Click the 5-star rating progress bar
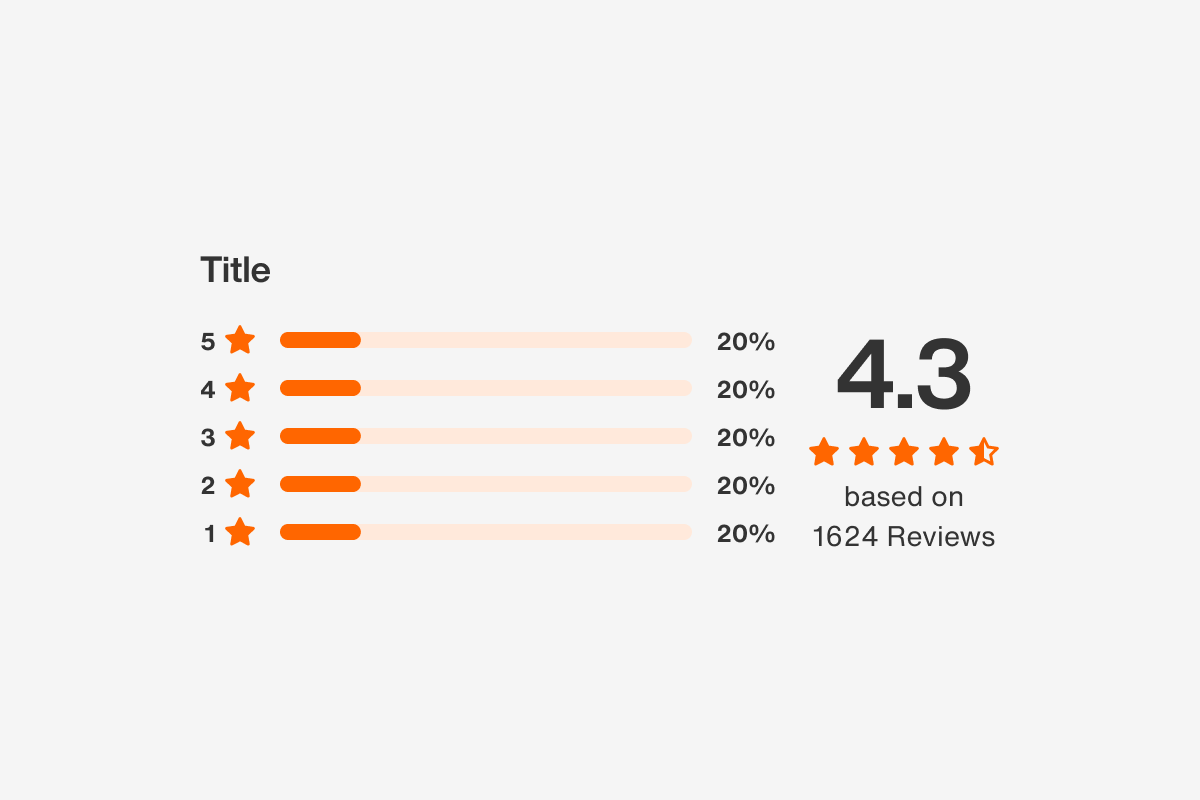Viewport: 1200px width, 800px height. 486,340
